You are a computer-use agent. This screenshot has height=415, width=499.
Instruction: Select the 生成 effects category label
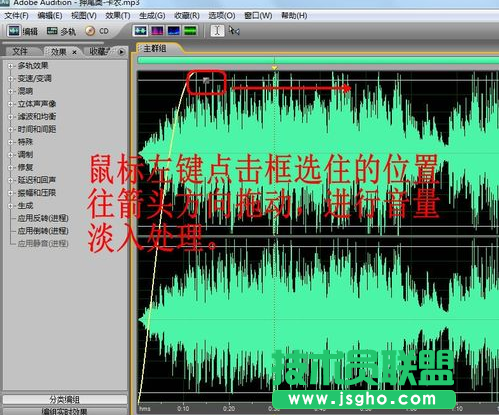pos(25,205)
